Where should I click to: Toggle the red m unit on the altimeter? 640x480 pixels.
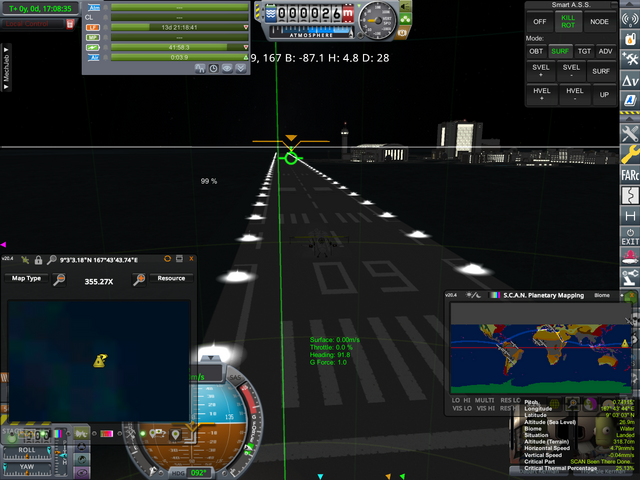click(x=348, y=13)
